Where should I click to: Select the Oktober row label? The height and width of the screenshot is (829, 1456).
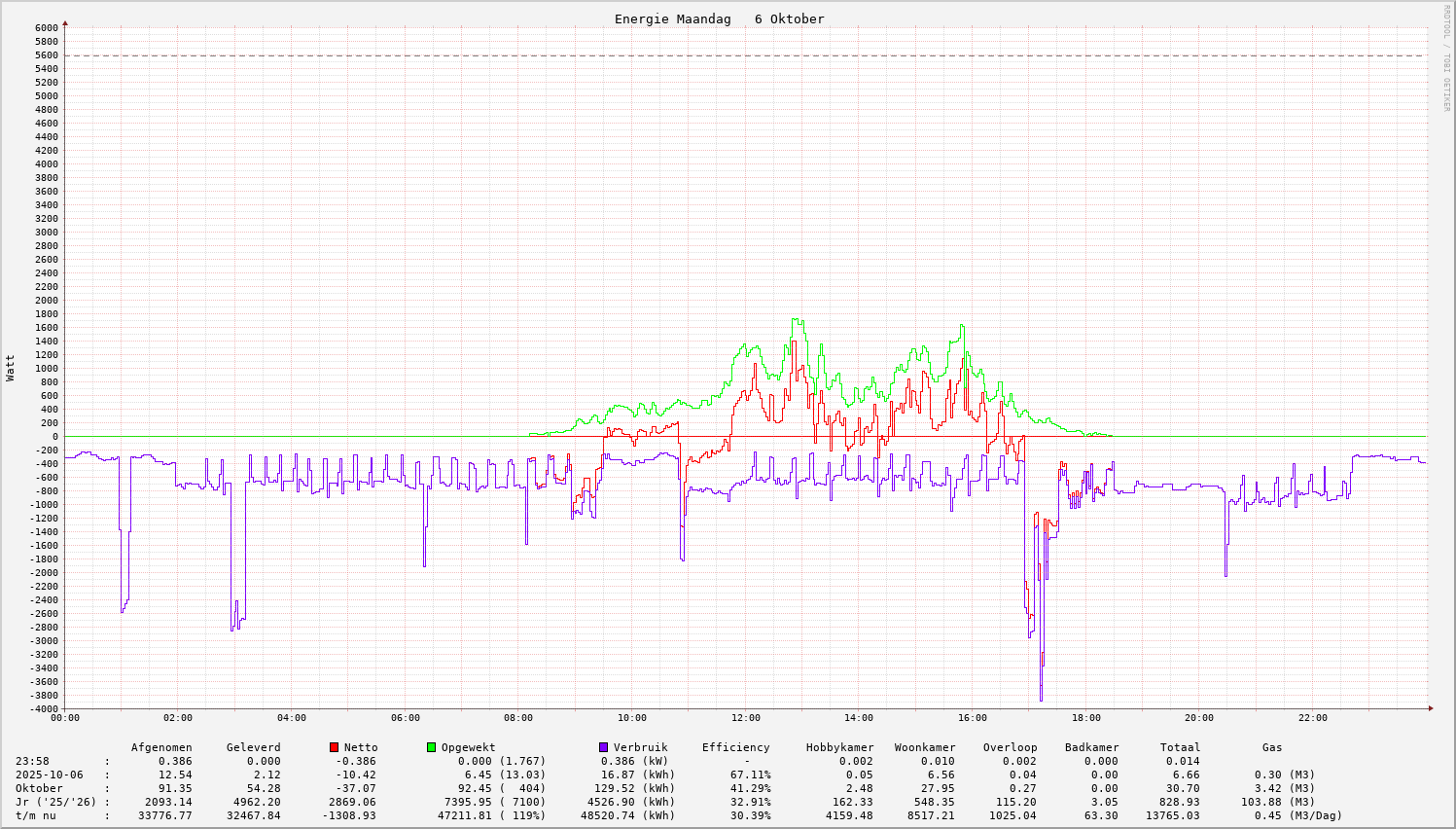point(39,788)
